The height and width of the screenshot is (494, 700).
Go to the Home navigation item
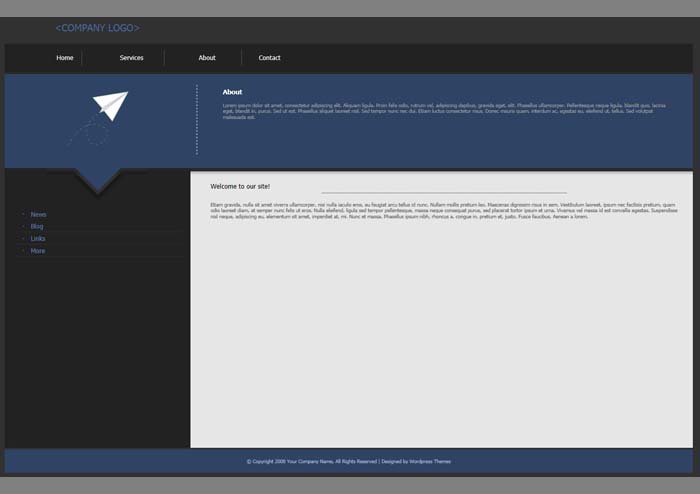coord(65,58)
